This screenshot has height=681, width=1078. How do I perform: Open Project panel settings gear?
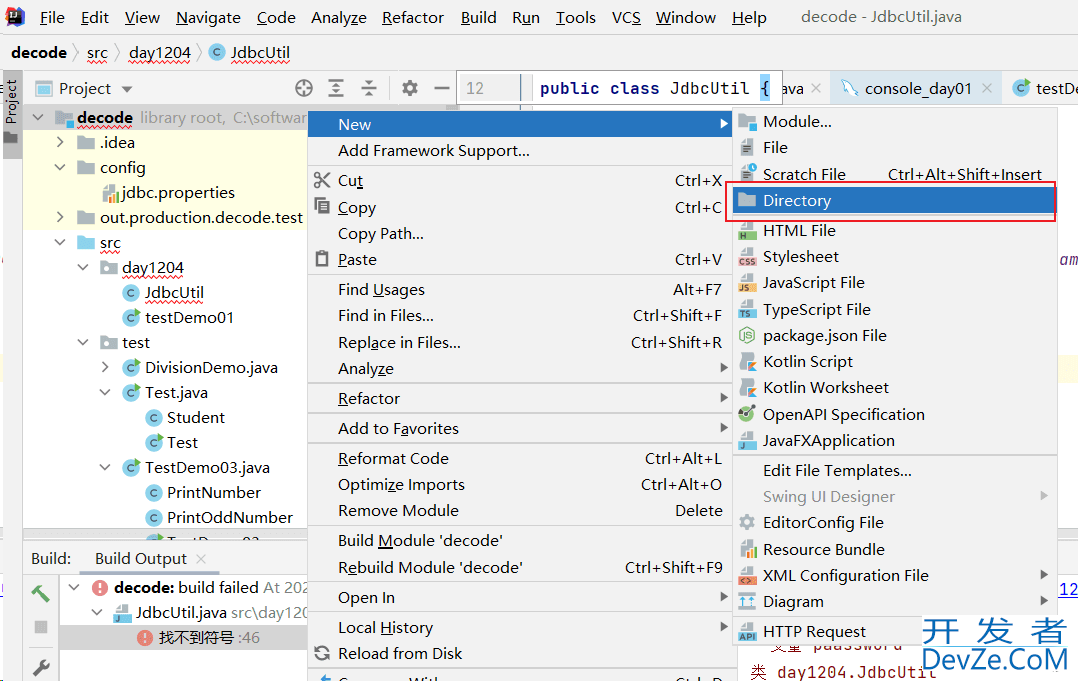click(x=410, y=88)
